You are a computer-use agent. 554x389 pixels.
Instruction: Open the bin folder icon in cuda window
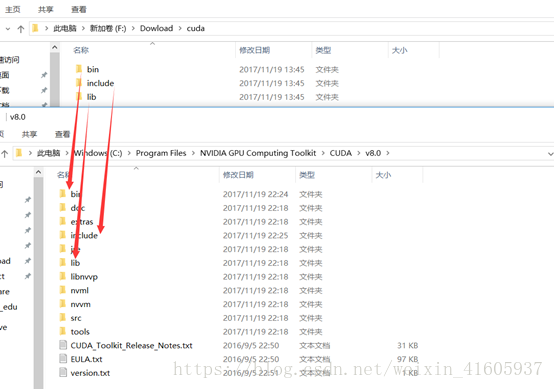point(79,69)
